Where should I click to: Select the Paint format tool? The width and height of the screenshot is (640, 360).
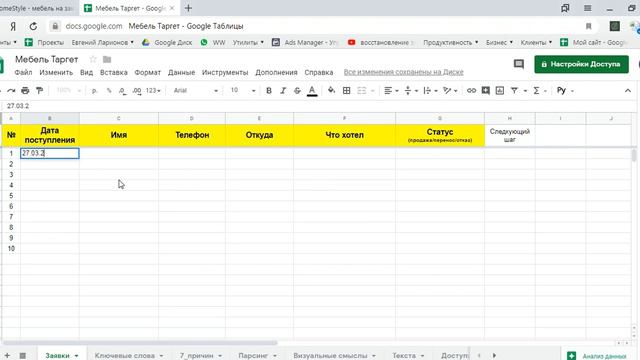[39, 91]
